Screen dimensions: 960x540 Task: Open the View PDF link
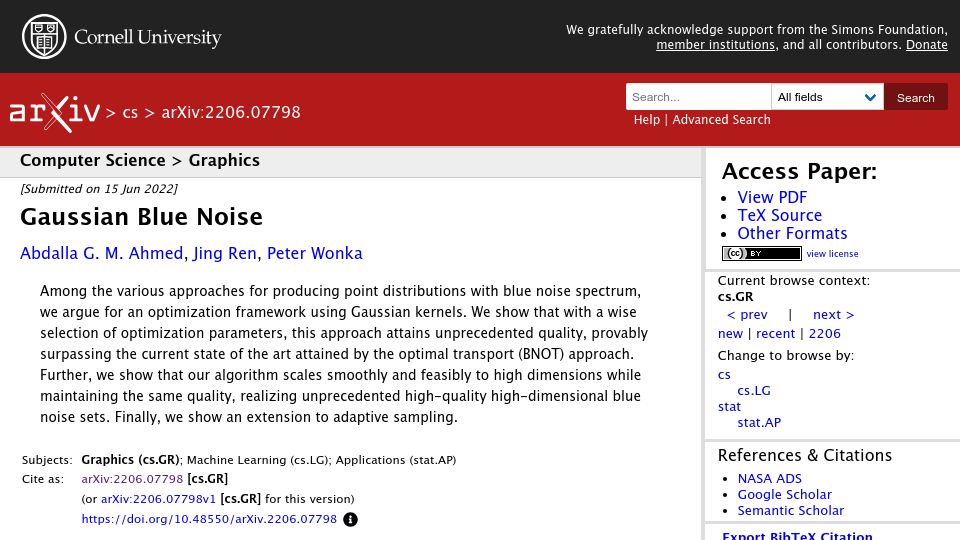(x=772, y=197)
